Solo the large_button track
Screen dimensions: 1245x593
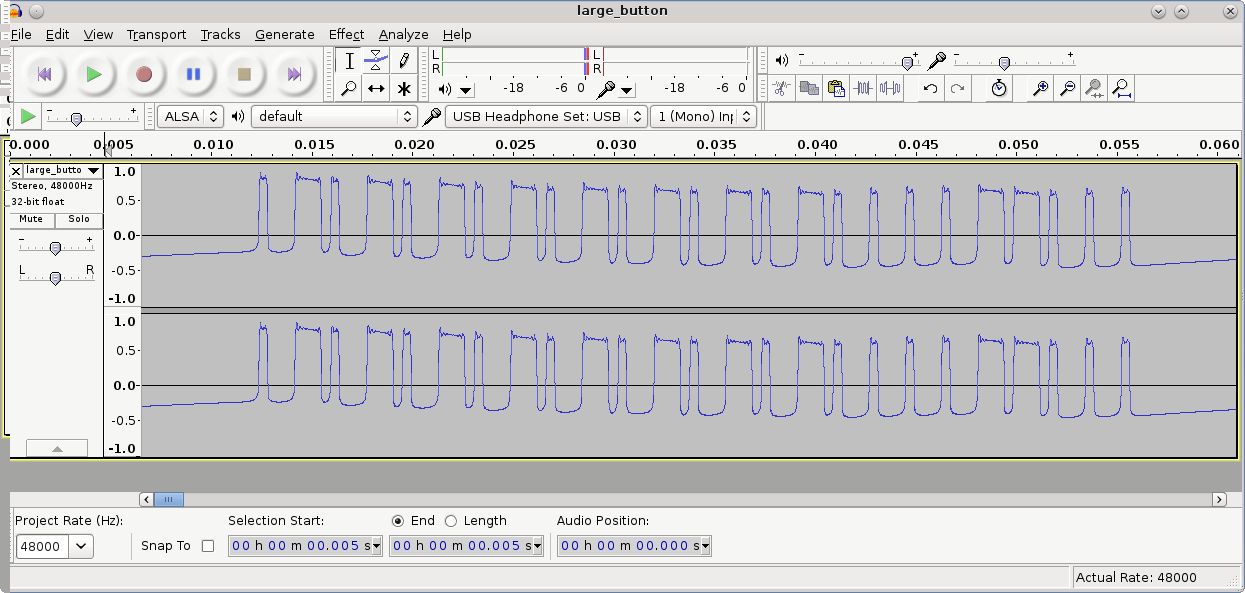[79, 219]
